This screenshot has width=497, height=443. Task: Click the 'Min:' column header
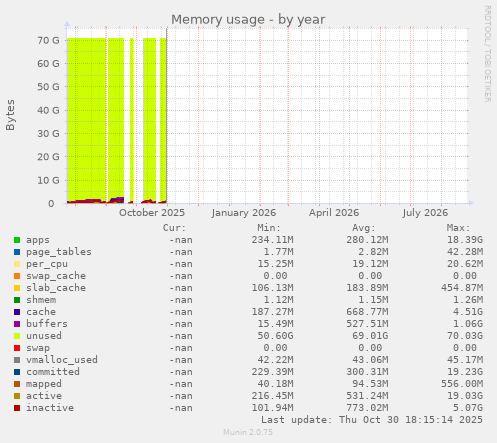(x=269, y=228)
